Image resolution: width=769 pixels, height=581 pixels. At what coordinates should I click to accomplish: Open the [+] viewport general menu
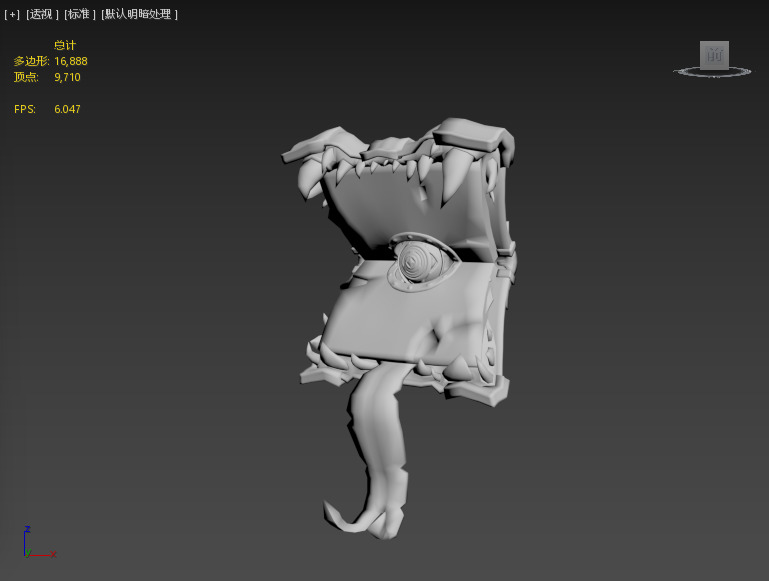click(12, 15)
